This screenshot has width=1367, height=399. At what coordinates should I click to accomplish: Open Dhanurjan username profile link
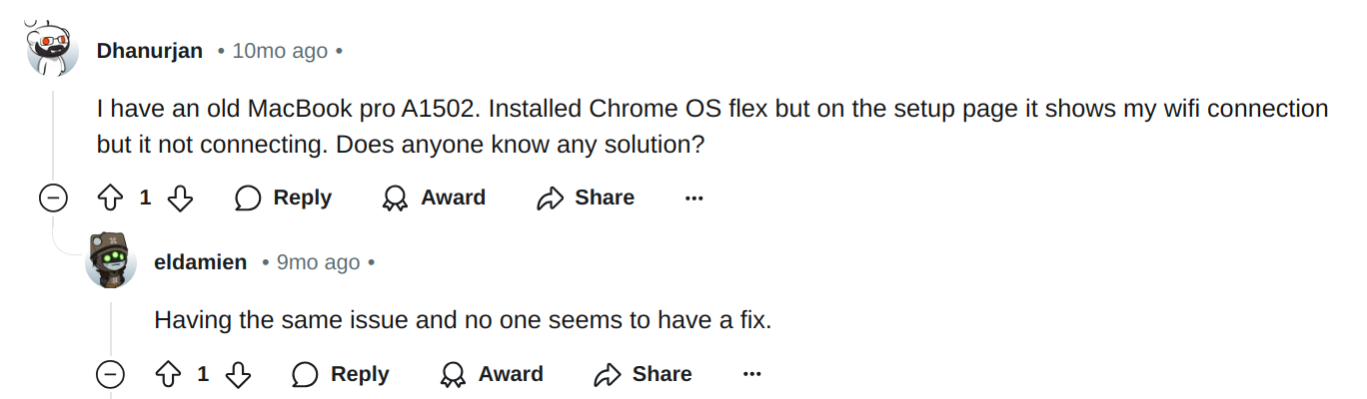[x=150, y=51]
